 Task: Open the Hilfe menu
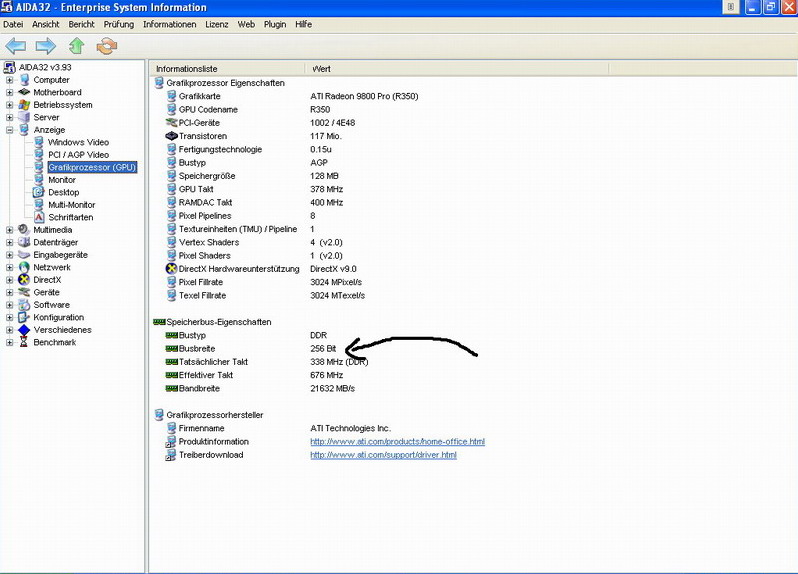(x=303, y=24)
